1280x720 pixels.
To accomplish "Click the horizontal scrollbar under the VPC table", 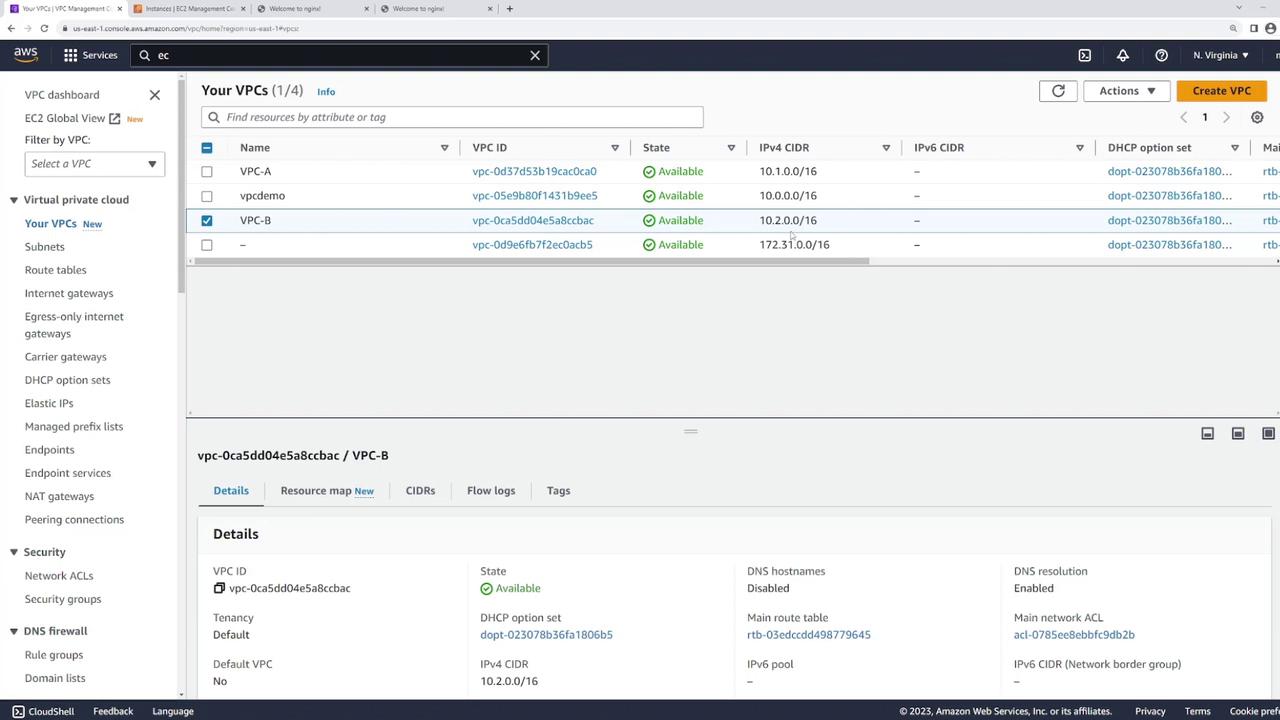I will click(530, 262).
